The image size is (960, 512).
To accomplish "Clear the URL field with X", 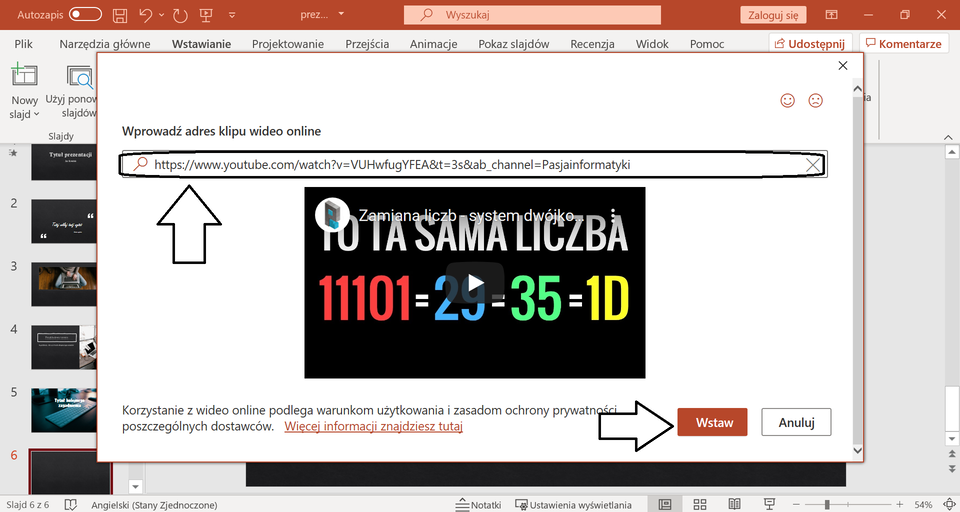I will (813, 165).
